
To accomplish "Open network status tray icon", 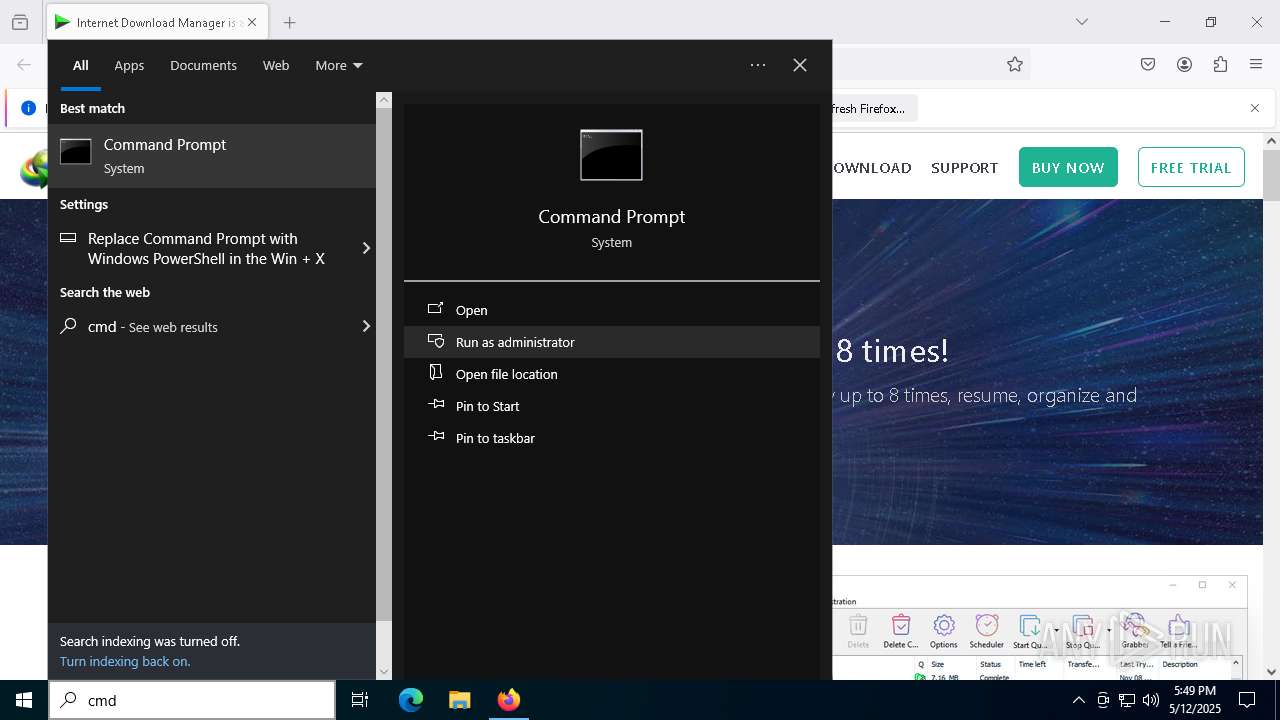I will pos(1127,700).
